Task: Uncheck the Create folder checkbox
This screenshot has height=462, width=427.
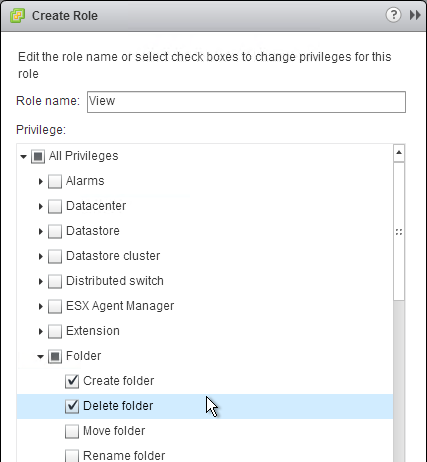Action: point(72,381)
